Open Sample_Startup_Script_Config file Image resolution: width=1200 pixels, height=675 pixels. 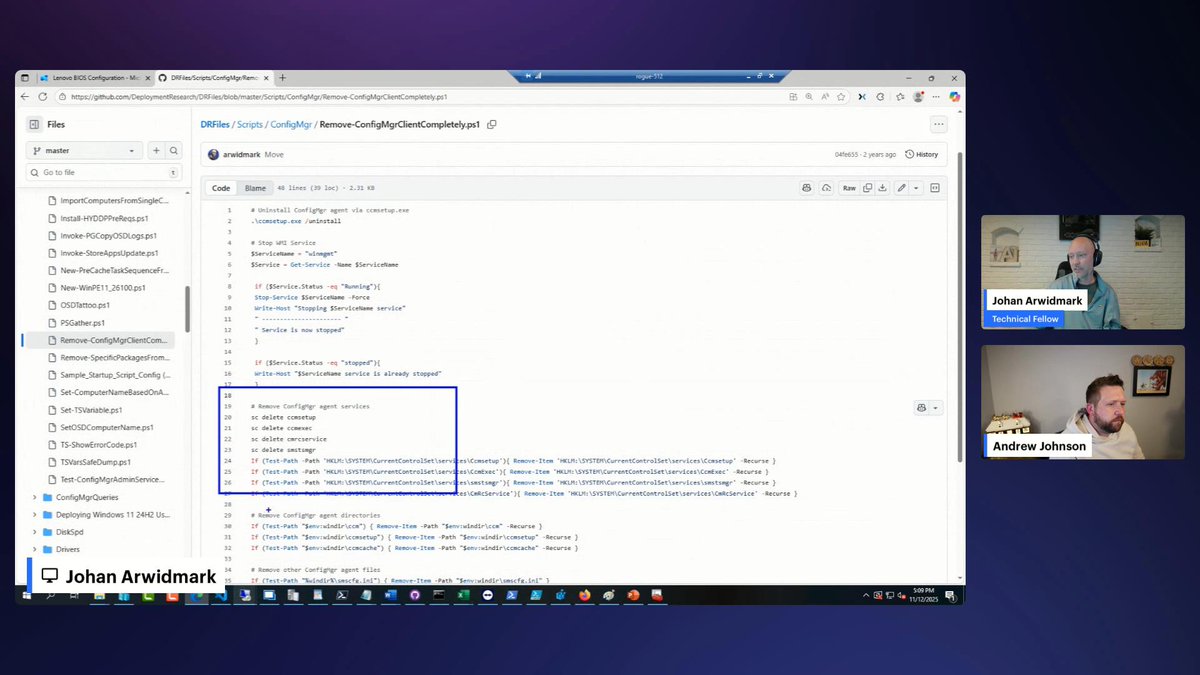(x=115, y=375)
